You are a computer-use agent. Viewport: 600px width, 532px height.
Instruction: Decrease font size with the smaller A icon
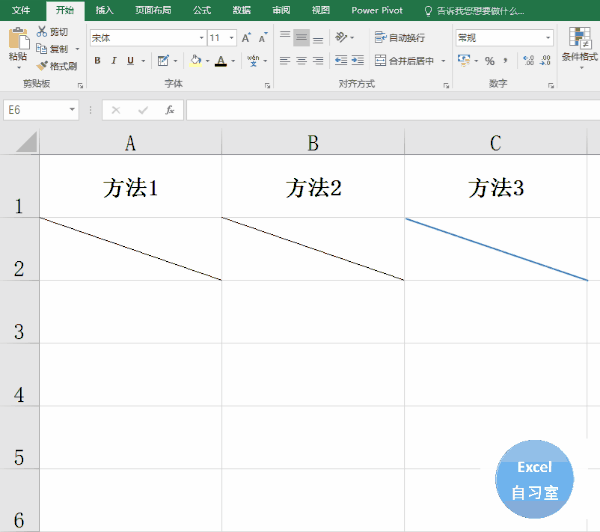click(263, 38)
